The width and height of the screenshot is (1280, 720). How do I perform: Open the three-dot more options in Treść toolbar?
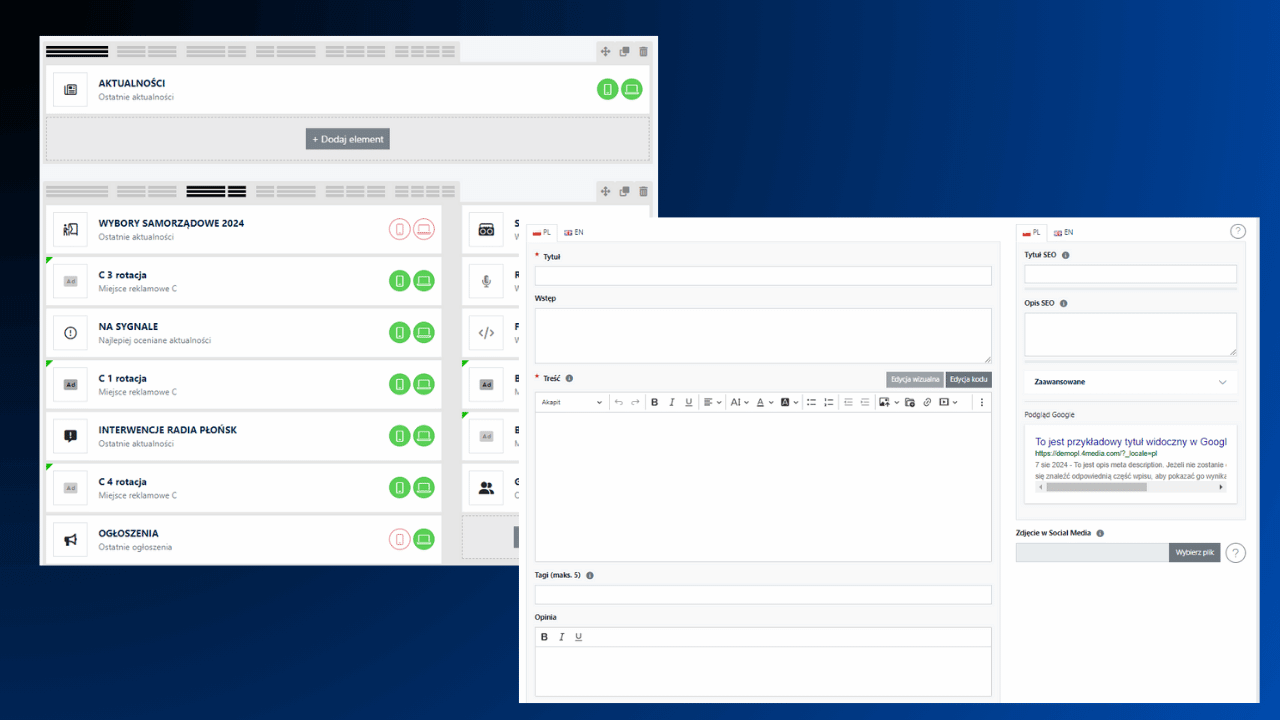coord(982,402)
